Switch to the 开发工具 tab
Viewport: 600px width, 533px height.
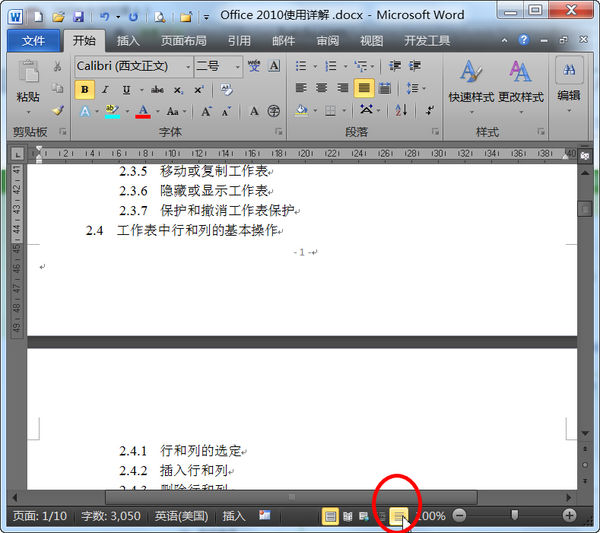(427, 41)
